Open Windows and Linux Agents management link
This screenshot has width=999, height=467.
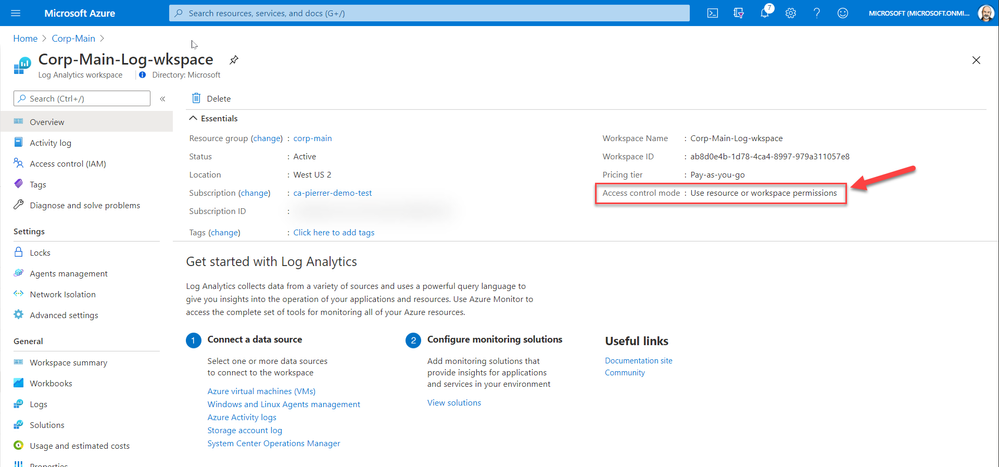(284, 404)
